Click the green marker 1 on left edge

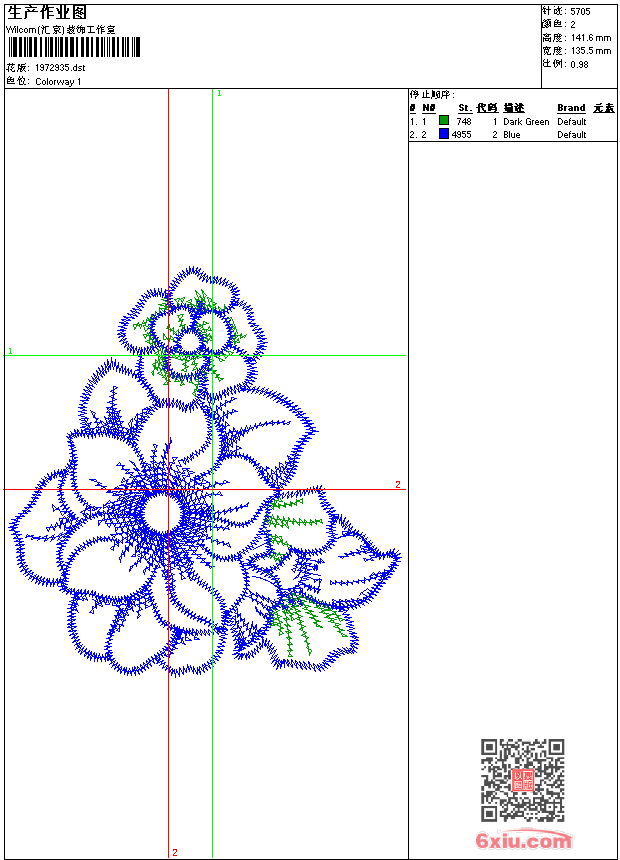pos(10,351)
